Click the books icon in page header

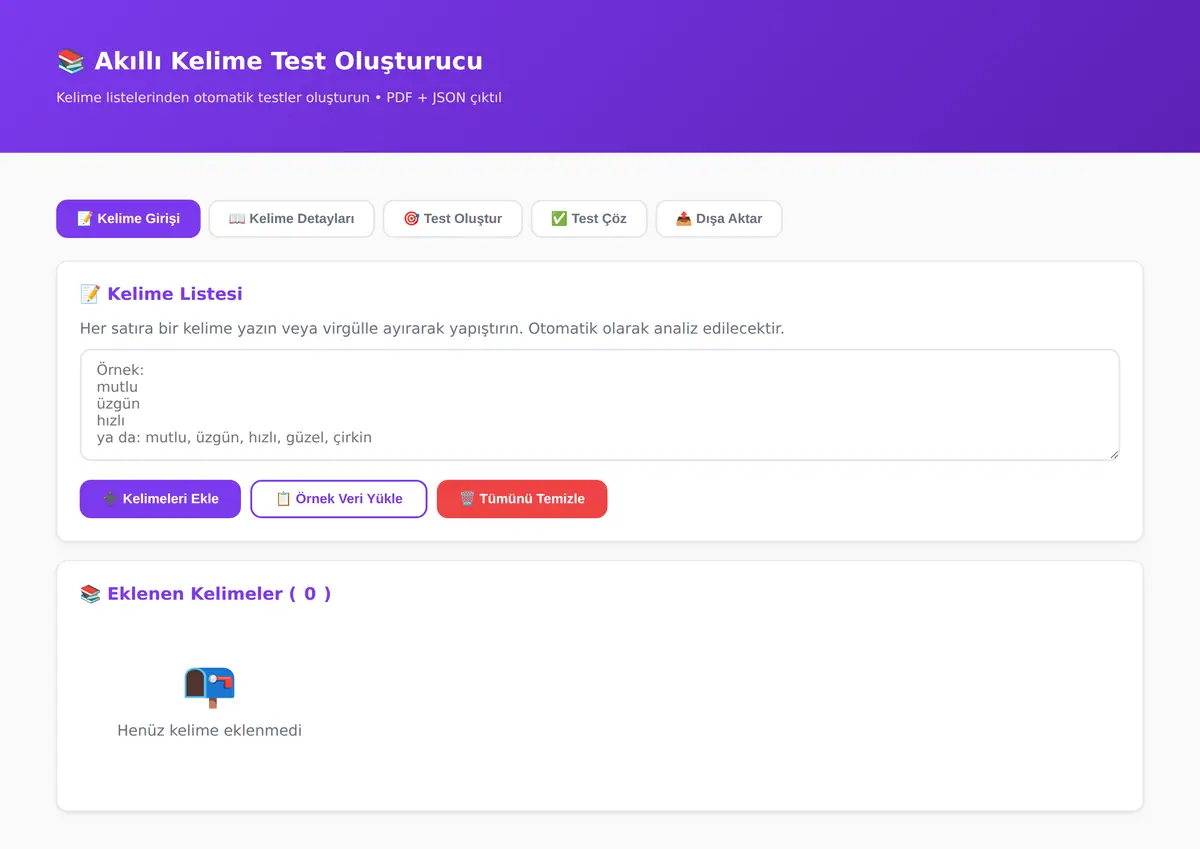(71, 61)
